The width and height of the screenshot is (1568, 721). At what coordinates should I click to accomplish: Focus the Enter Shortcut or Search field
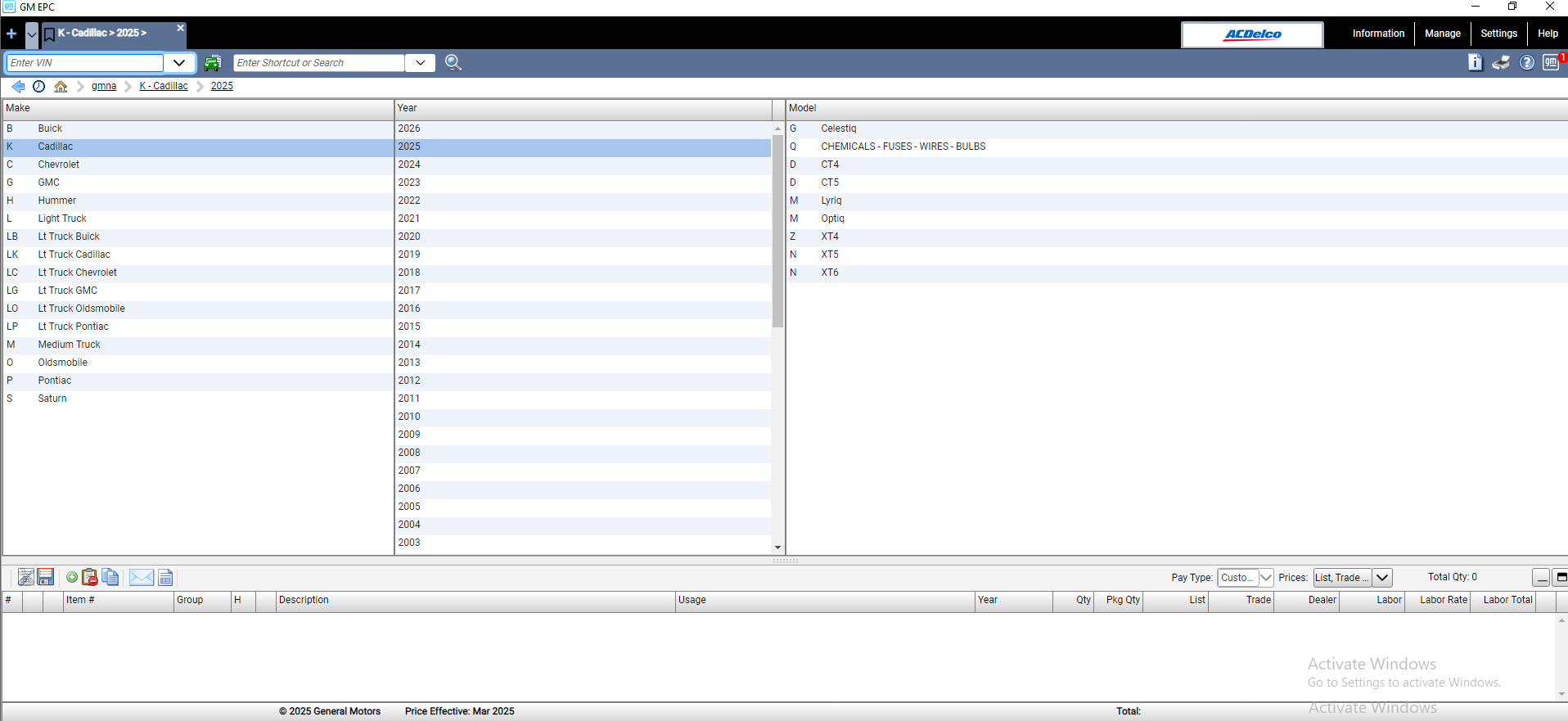pos(319,63)
